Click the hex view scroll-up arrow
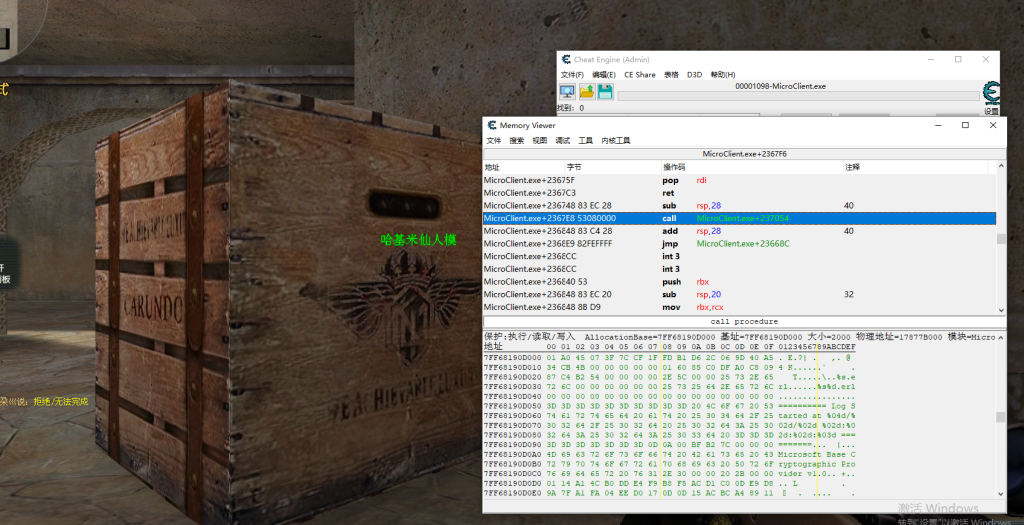The width and height of the screenshot is (1024, 525). click(x=1001, y=337)
